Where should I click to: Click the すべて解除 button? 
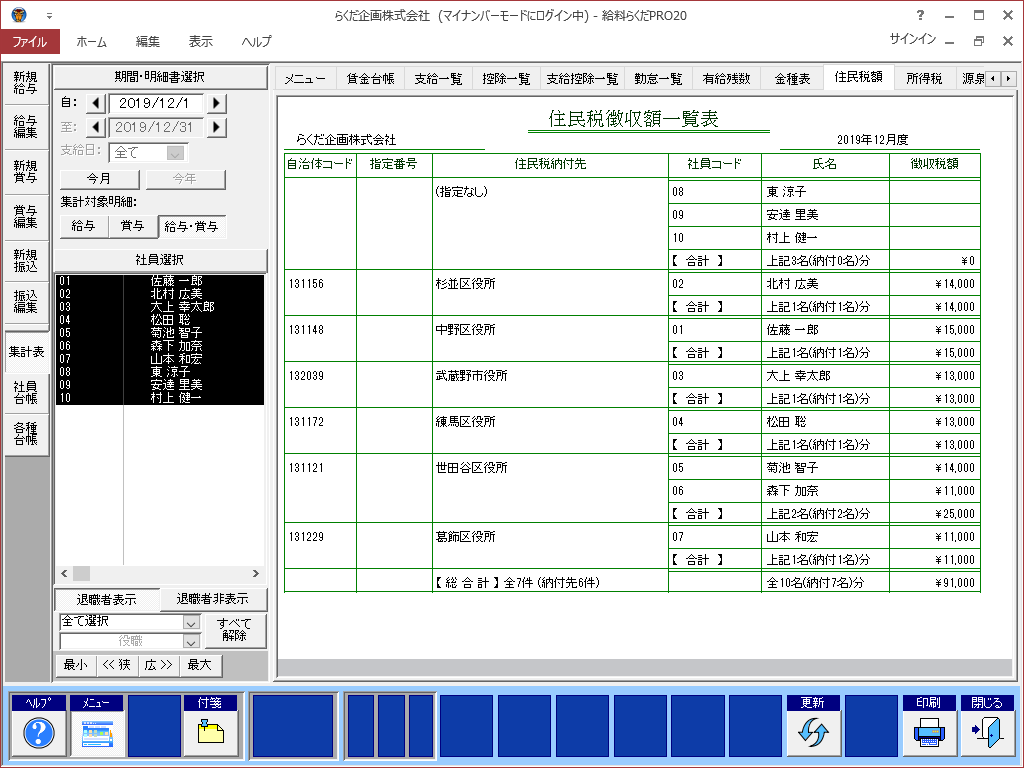pos(234,630)
